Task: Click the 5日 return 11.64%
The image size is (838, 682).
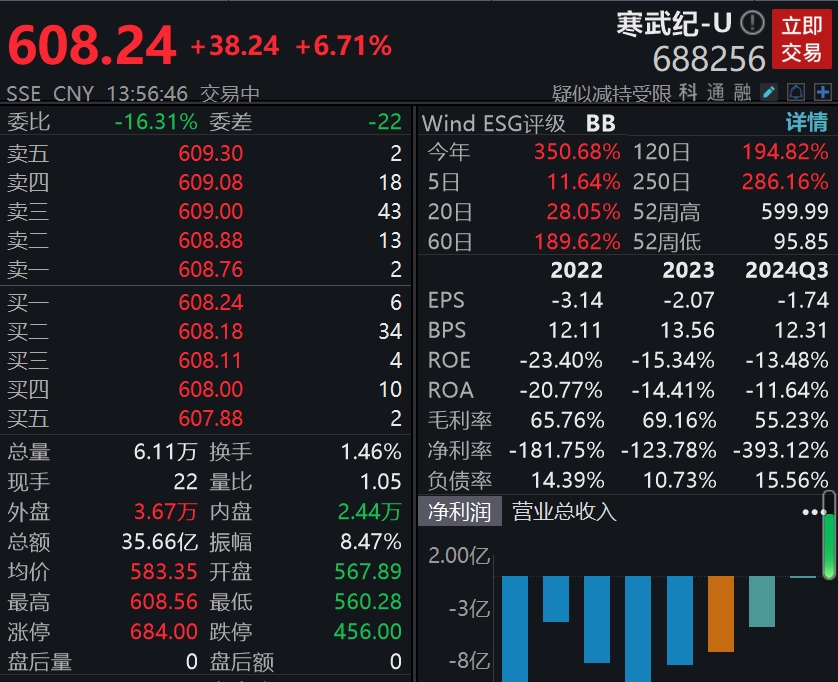Action: pyautogui.click(x=583, y=182)
